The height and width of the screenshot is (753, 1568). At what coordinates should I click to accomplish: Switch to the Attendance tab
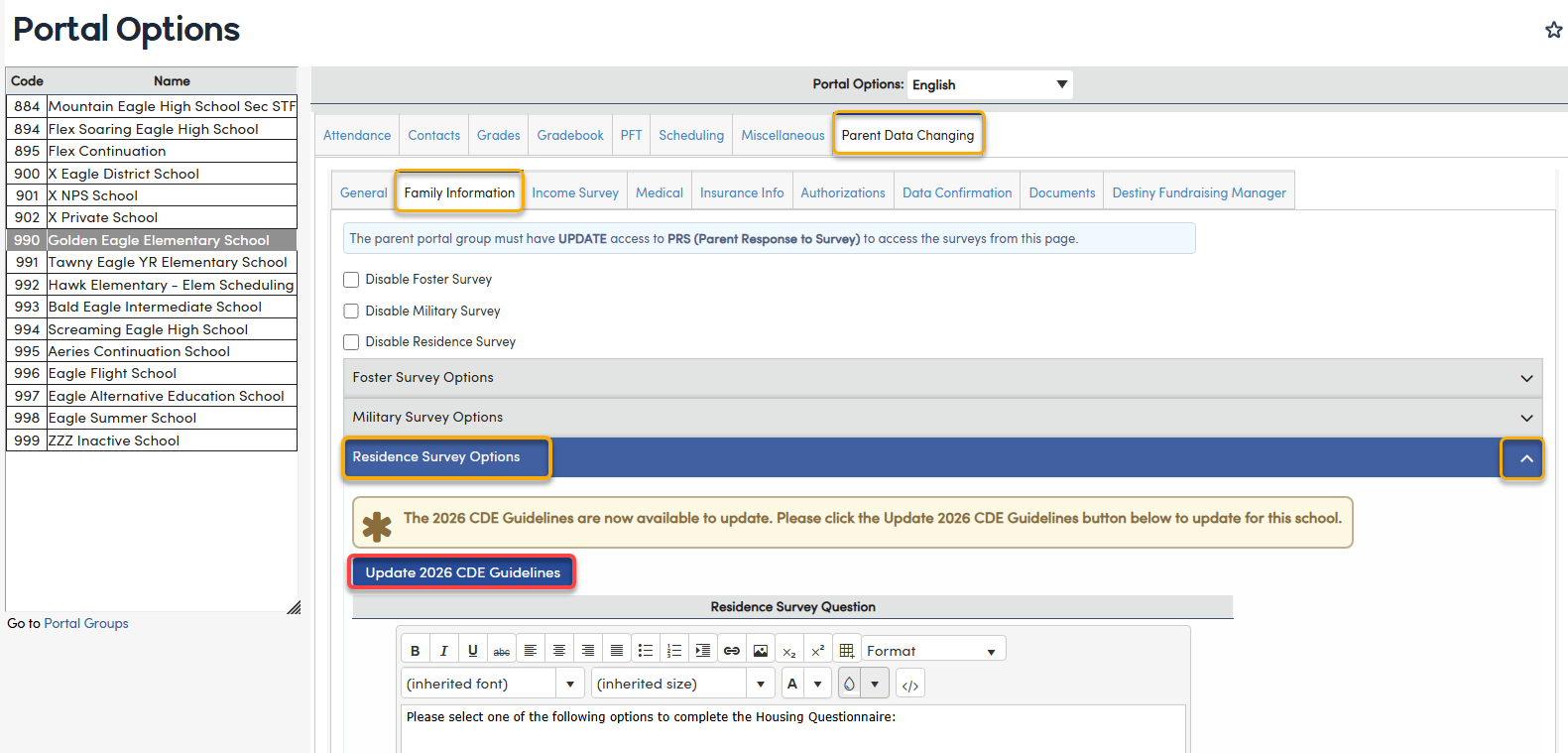357,136
